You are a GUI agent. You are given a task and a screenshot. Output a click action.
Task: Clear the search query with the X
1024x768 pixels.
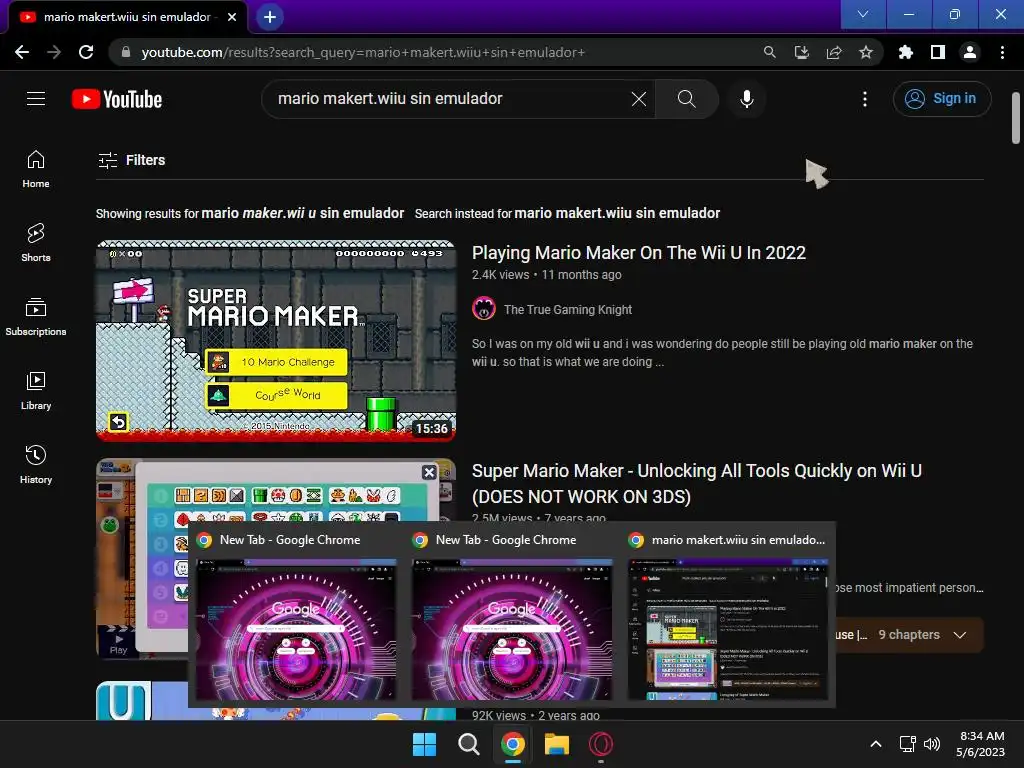(639, 99)
